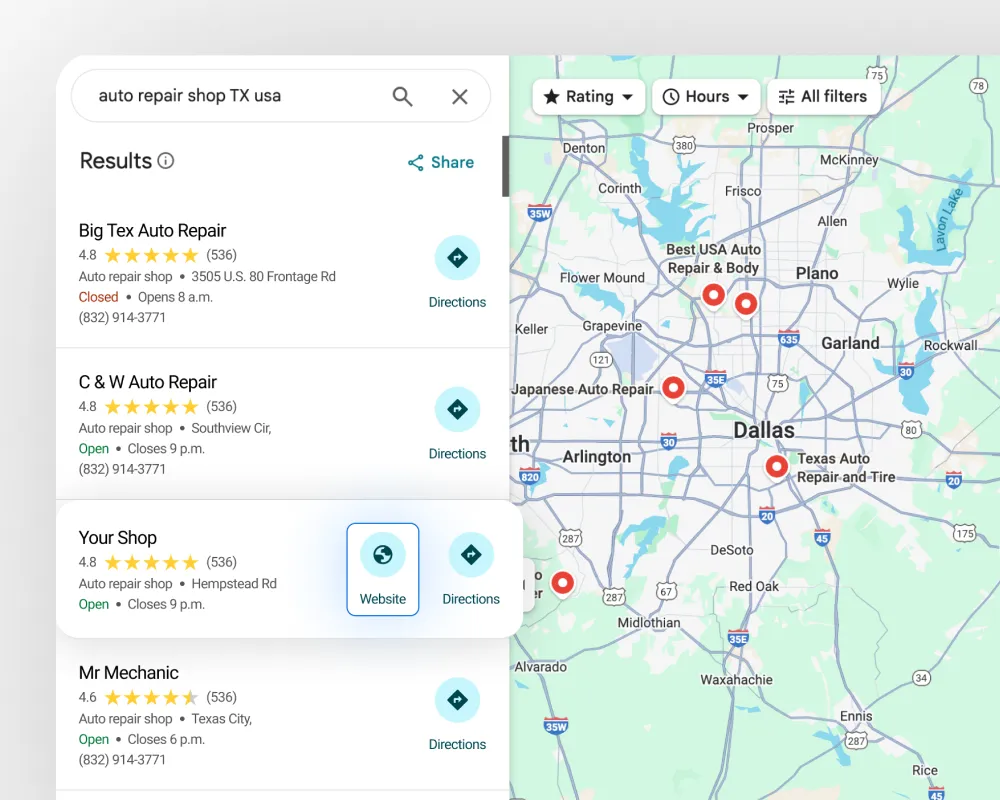Share the search results
The height and width of the screenshot is (800, 1000).
441,162
